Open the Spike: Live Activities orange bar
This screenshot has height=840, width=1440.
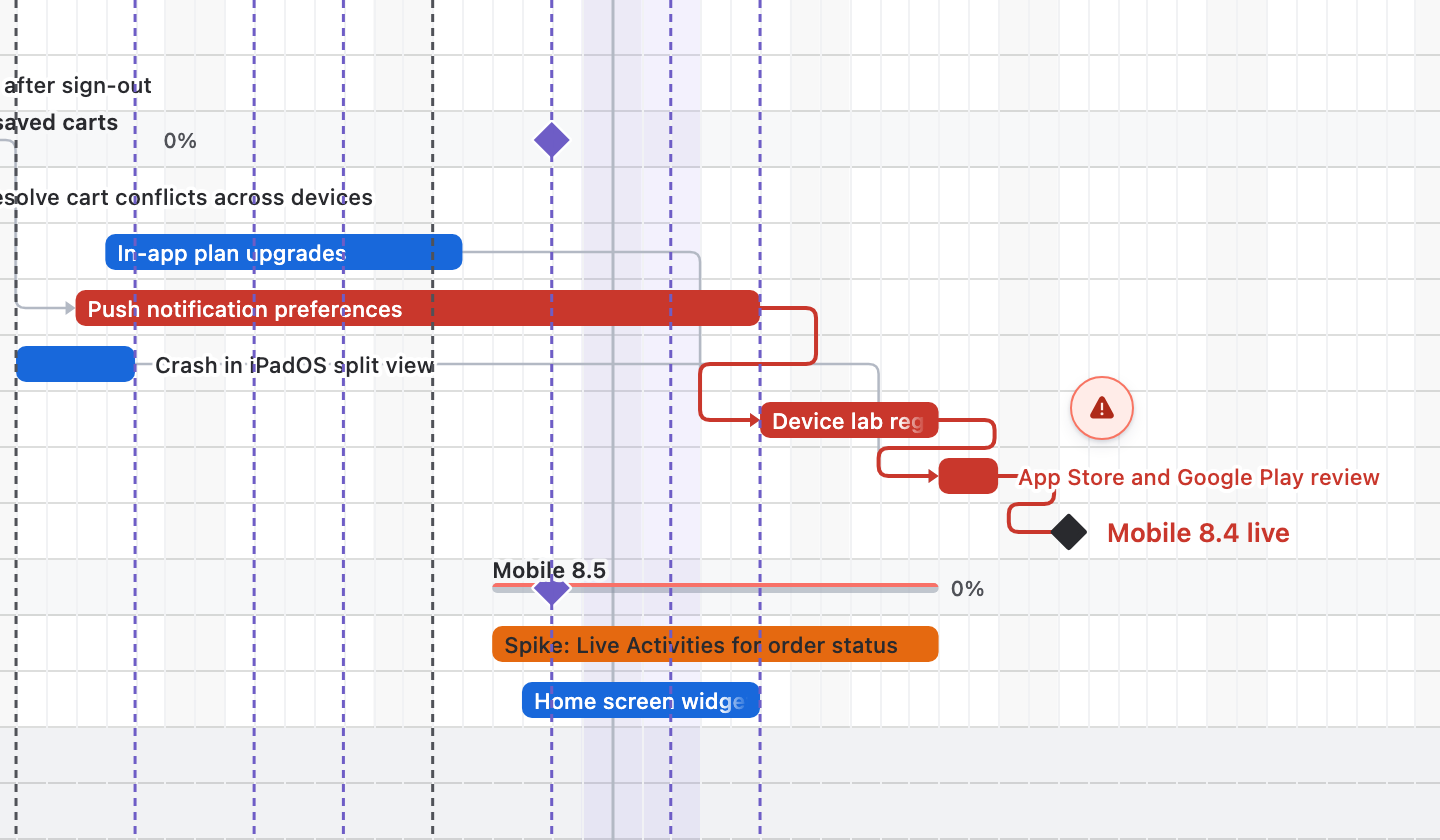[715, 644]
